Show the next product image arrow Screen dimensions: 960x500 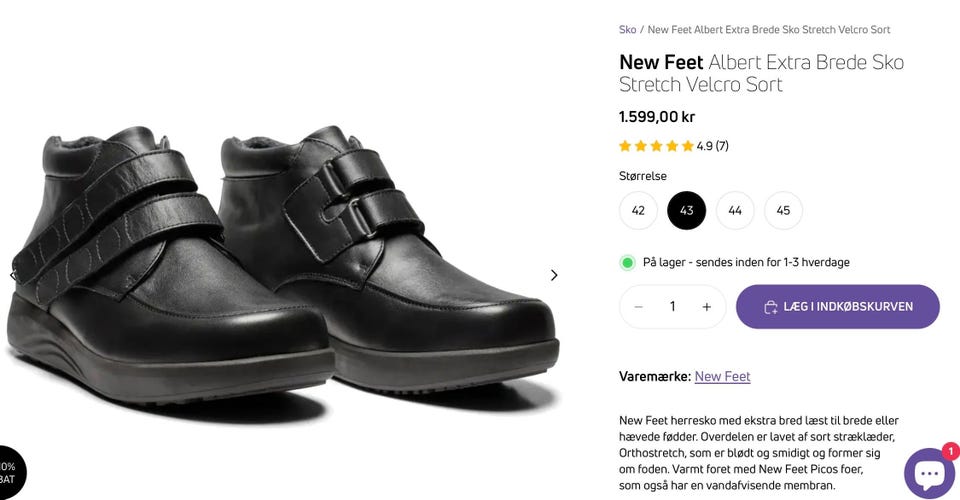click(x=554, y=275)
